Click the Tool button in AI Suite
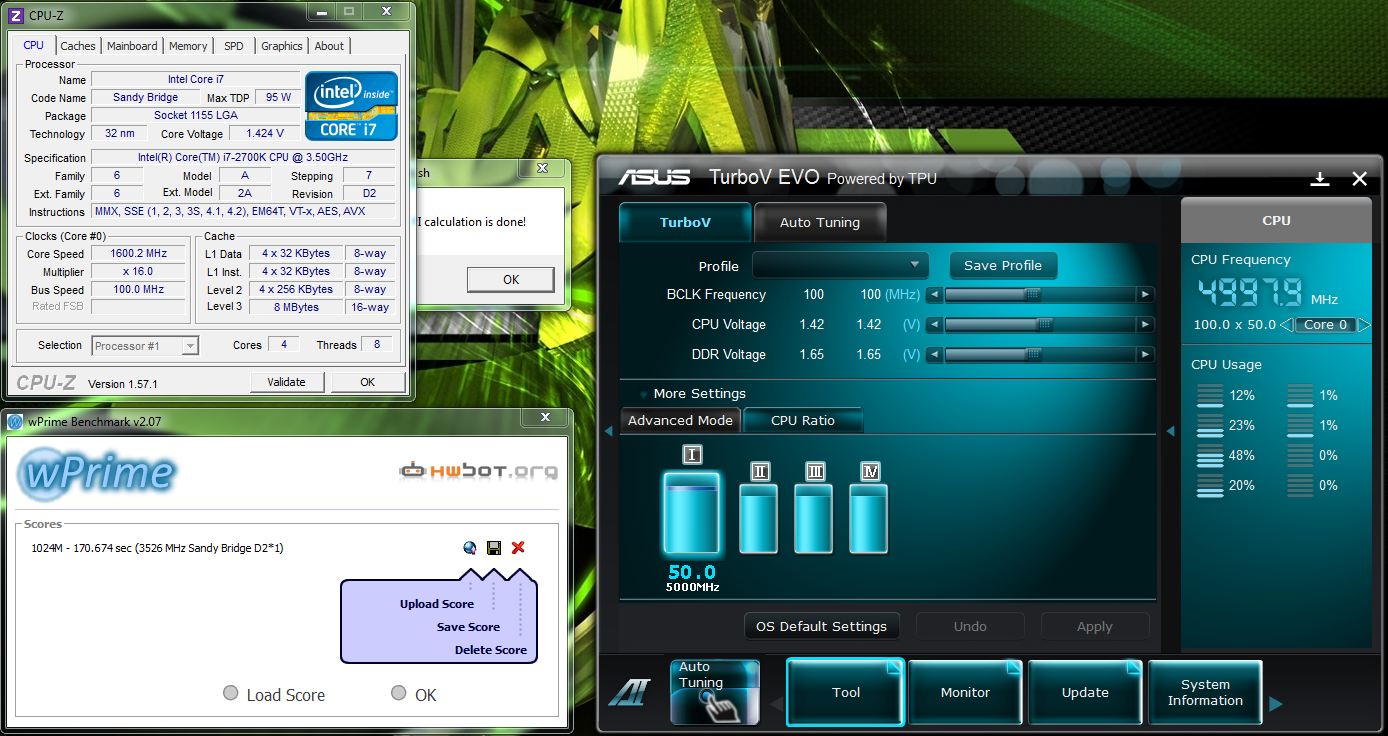The image size is (1388, 736). 846,692
